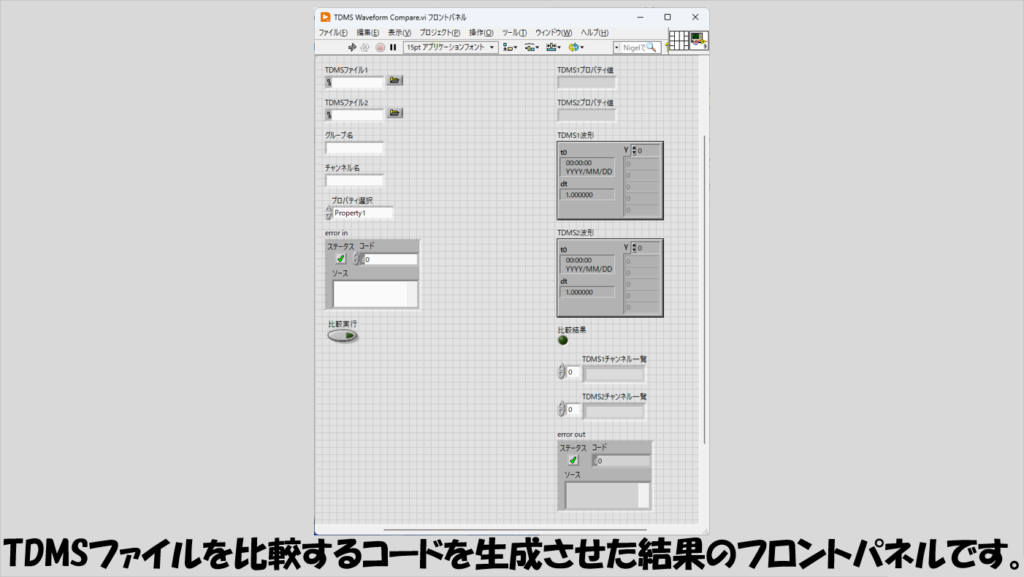Image resolution: width=1024 pixels, height=577 pixels.
Task: Click the connector pane grid icon
Action: 679,40
